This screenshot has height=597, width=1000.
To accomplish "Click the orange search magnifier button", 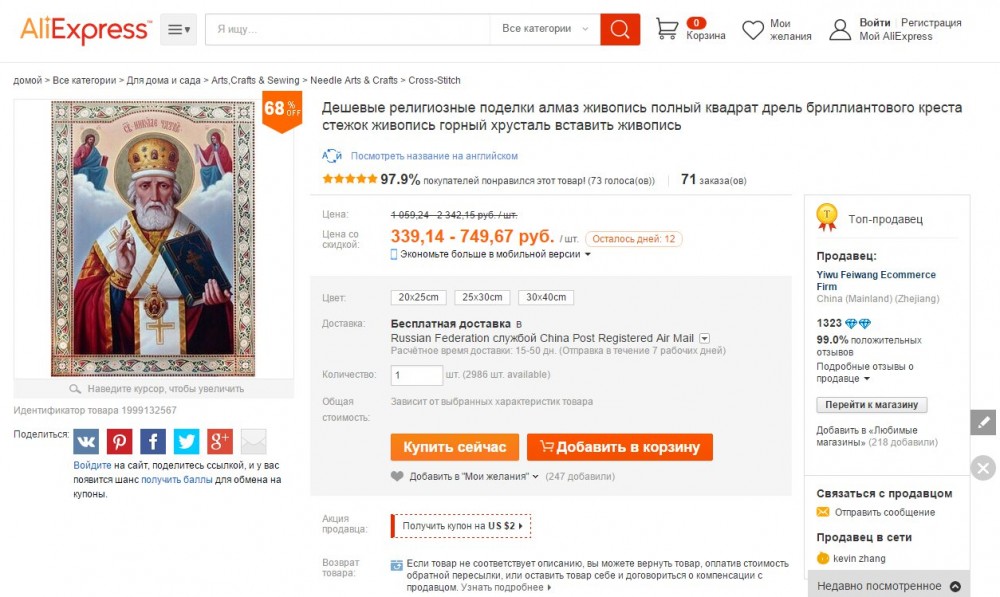I will click(x=620, y=29).
